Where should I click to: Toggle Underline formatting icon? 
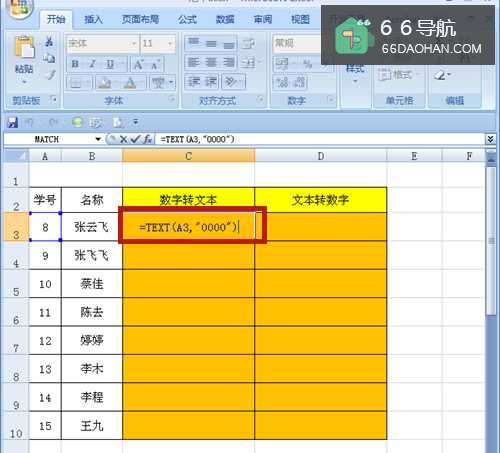pyautogui.click(x=110, y=64)
